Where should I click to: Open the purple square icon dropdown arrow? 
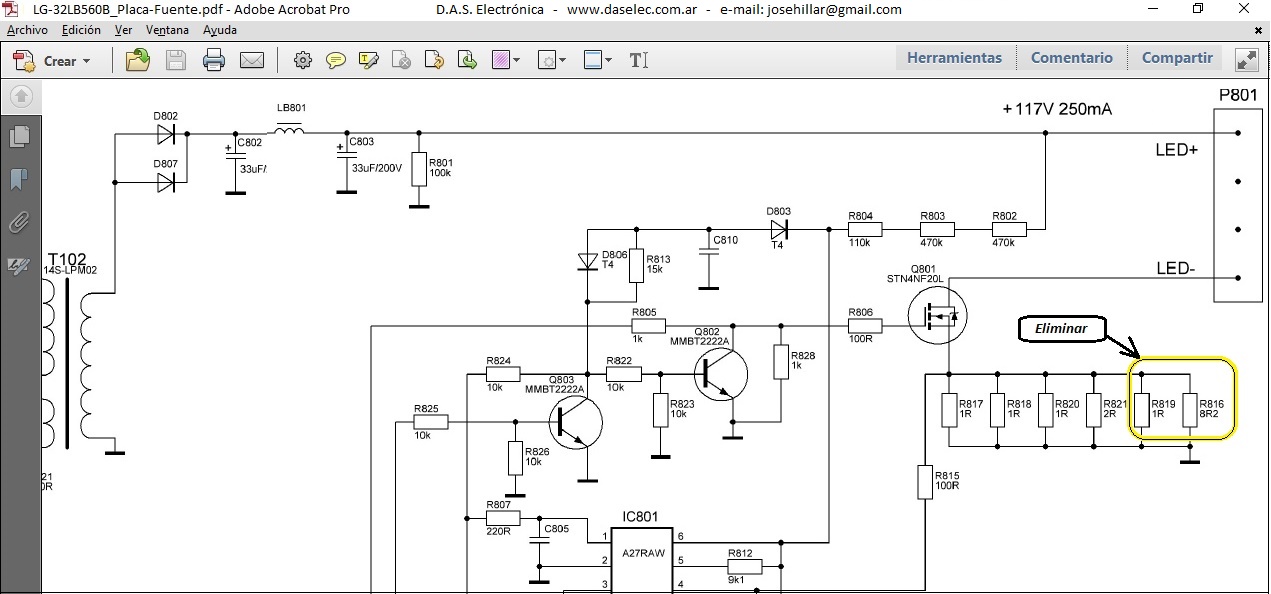[517, 61]
